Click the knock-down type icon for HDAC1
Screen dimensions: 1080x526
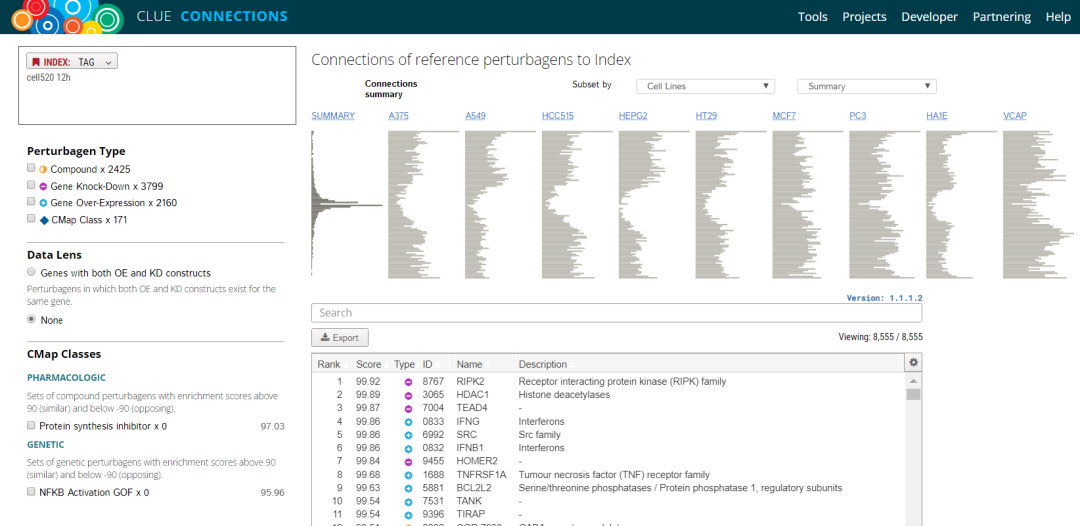pos(408,395)
